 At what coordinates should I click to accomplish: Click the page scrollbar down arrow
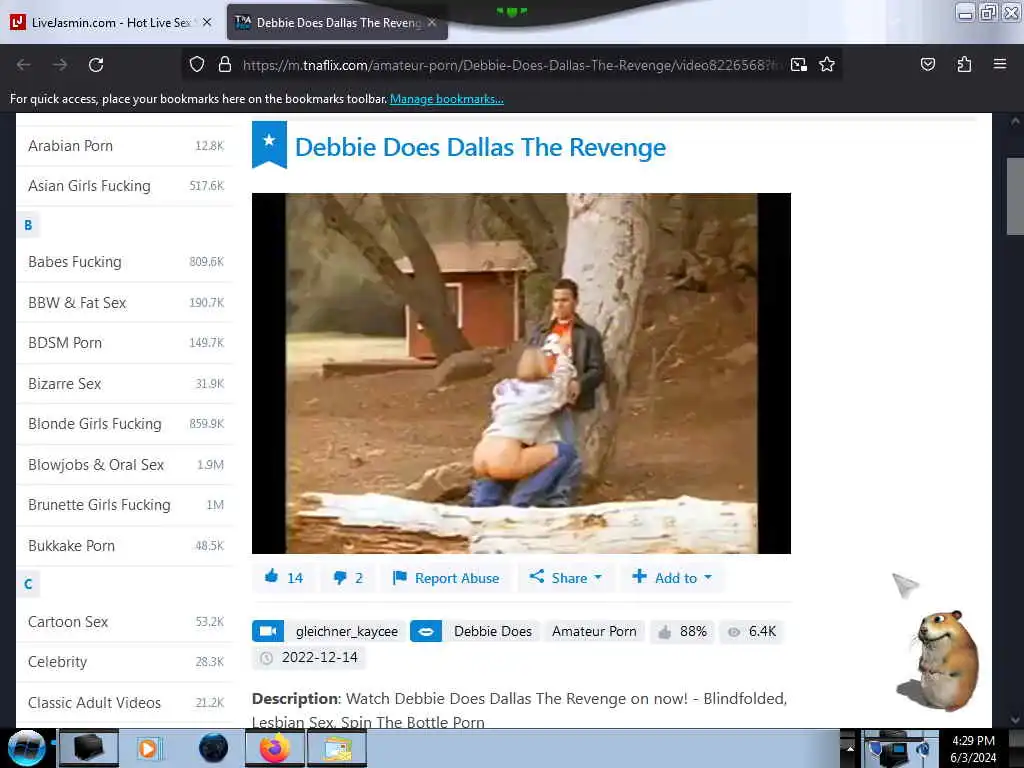pyautogui.click(x=1015, y=720)
